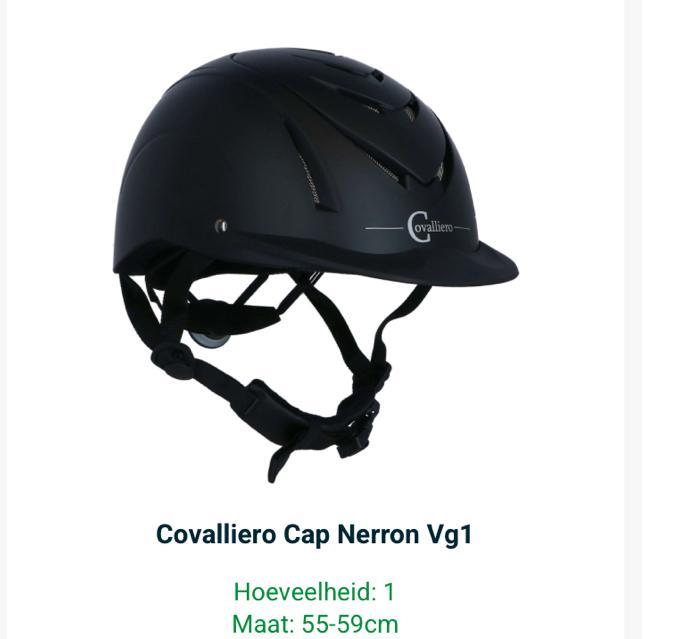682x639 pixels.
Task: Click the silver rivet on helmet side
Action: click(x=221, y=226)
